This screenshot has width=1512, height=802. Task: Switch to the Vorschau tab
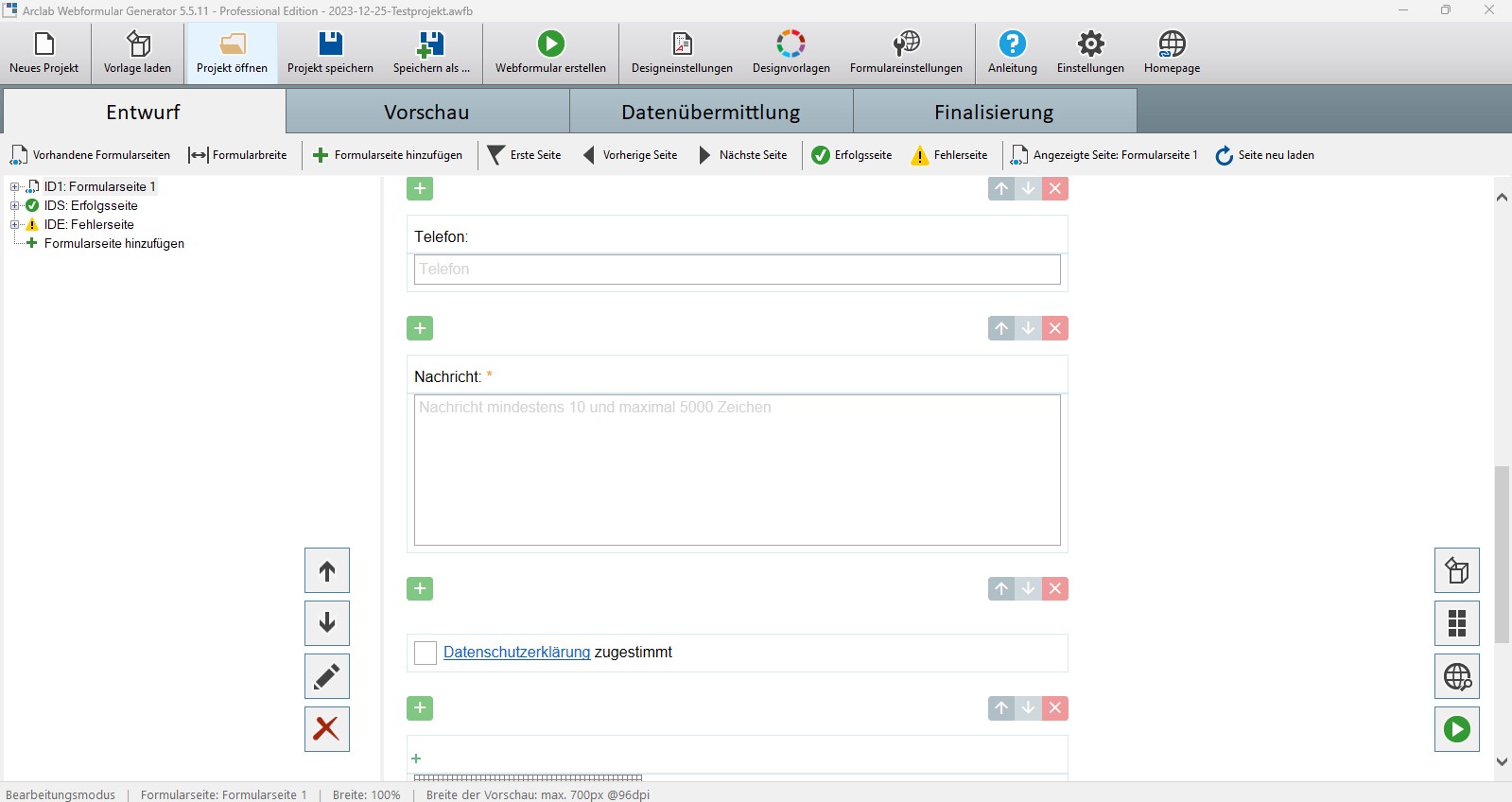426,112
